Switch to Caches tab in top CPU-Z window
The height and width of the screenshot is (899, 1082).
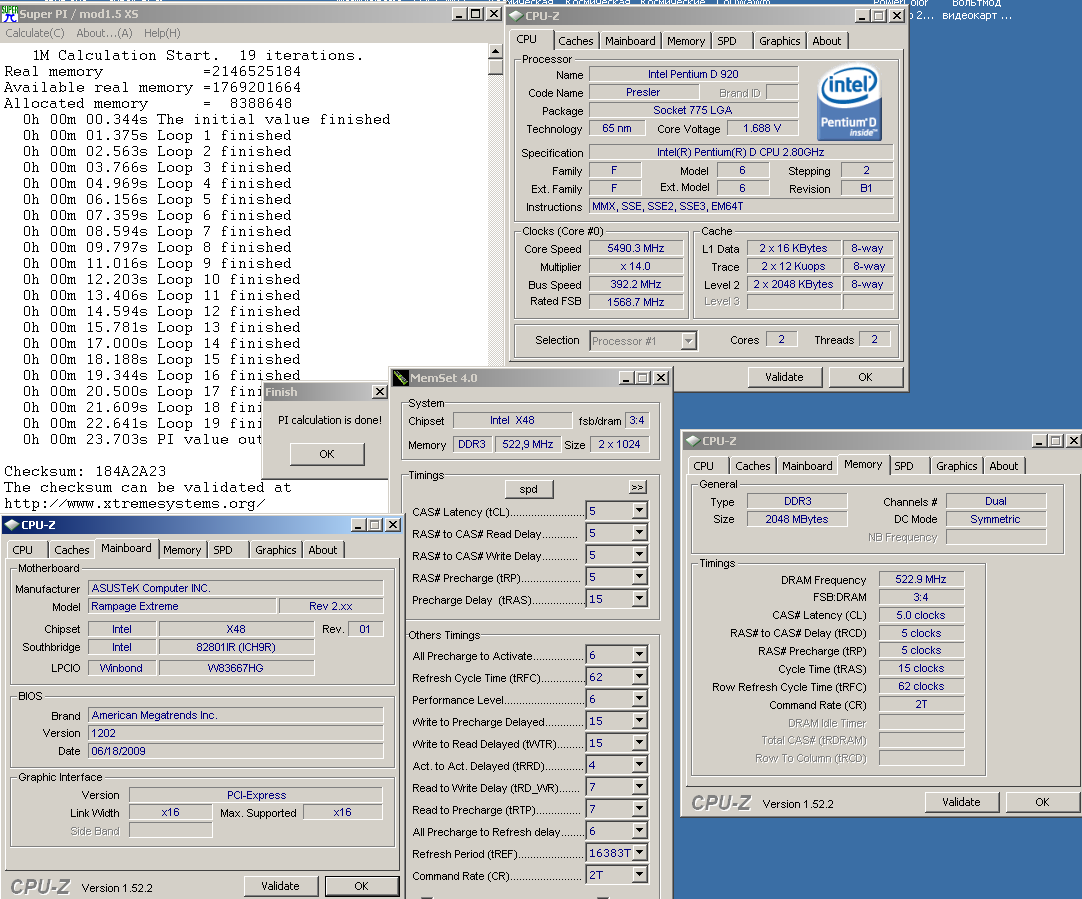pyautogui.click(x=576, y=41)
